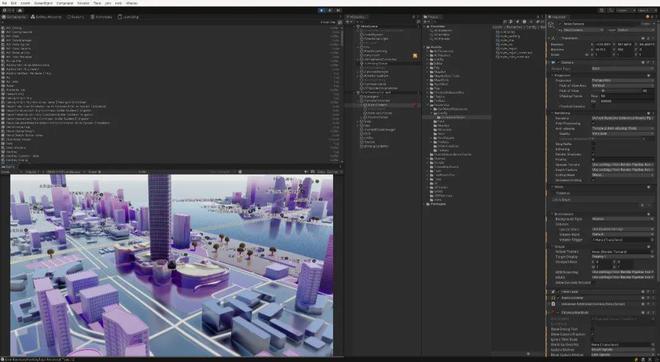Toggle the Stop NaNs checkbox

click(593, 144)
